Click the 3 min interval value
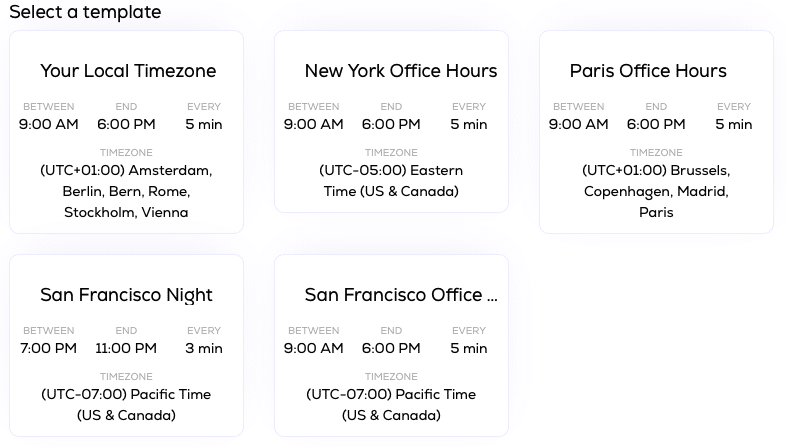The image size is (786, 447). click(x=204, y=348)
